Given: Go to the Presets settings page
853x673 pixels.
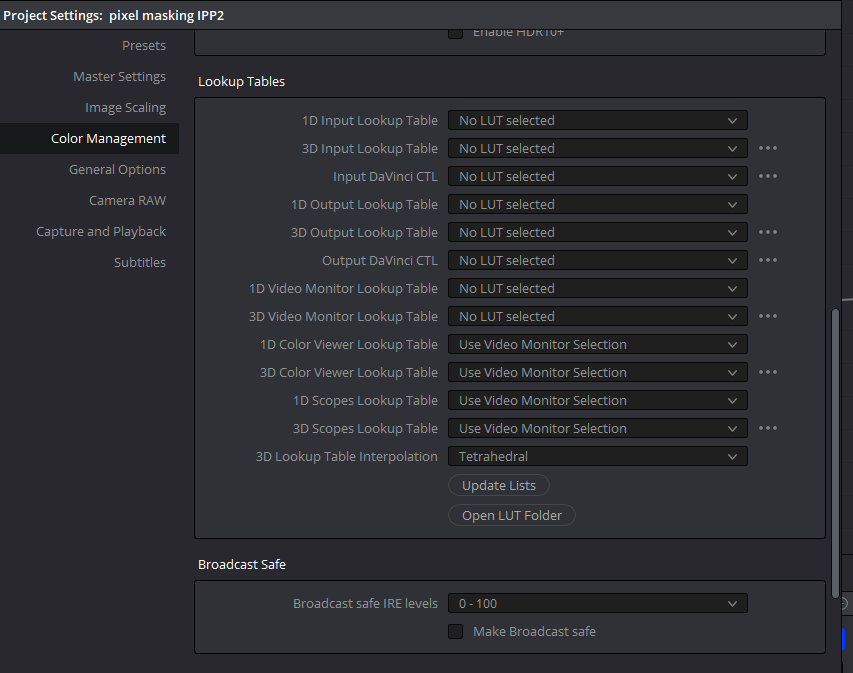Looking at the screenshot, I should pyautogui.click(x=144, y=46).
